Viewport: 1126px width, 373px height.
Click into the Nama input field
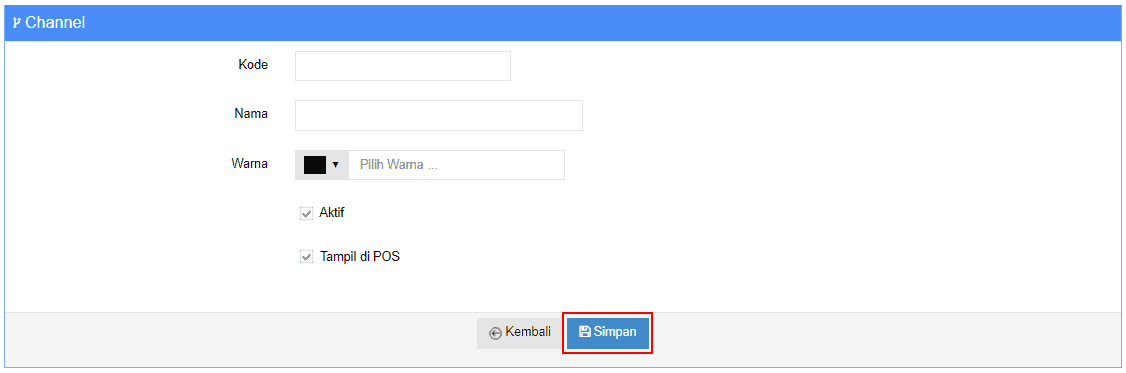pos(439,116)
